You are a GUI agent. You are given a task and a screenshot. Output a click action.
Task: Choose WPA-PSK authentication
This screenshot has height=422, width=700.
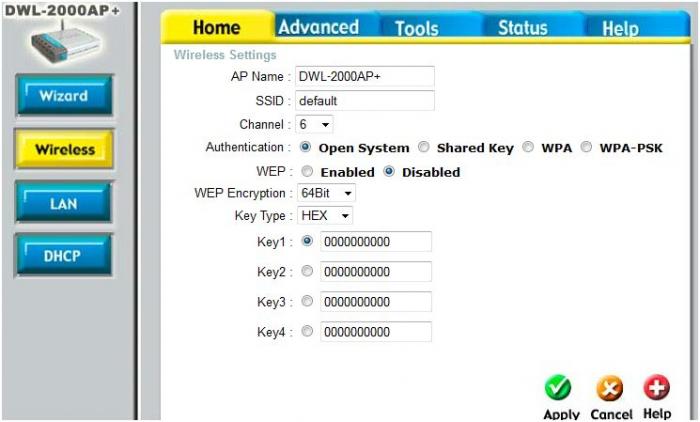[x=586, y=147]
